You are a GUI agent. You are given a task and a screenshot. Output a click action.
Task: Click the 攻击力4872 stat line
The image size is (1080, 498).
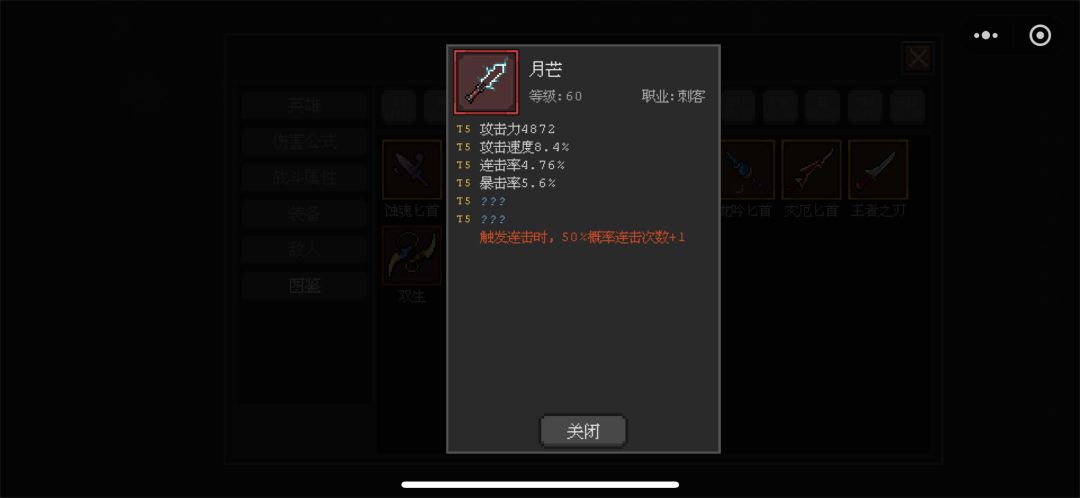pos(517,129)
